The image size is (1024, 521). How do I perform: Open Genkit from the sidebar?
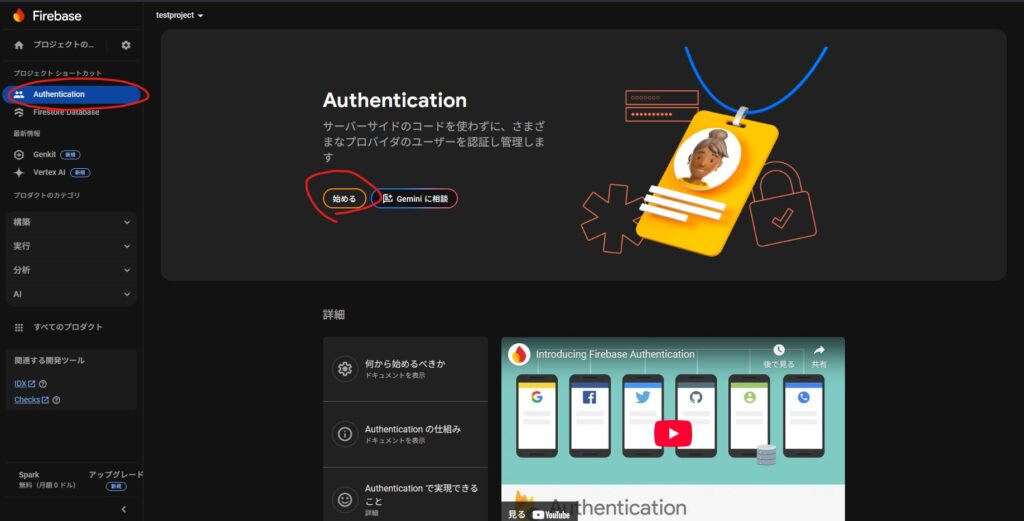point(44,155)
